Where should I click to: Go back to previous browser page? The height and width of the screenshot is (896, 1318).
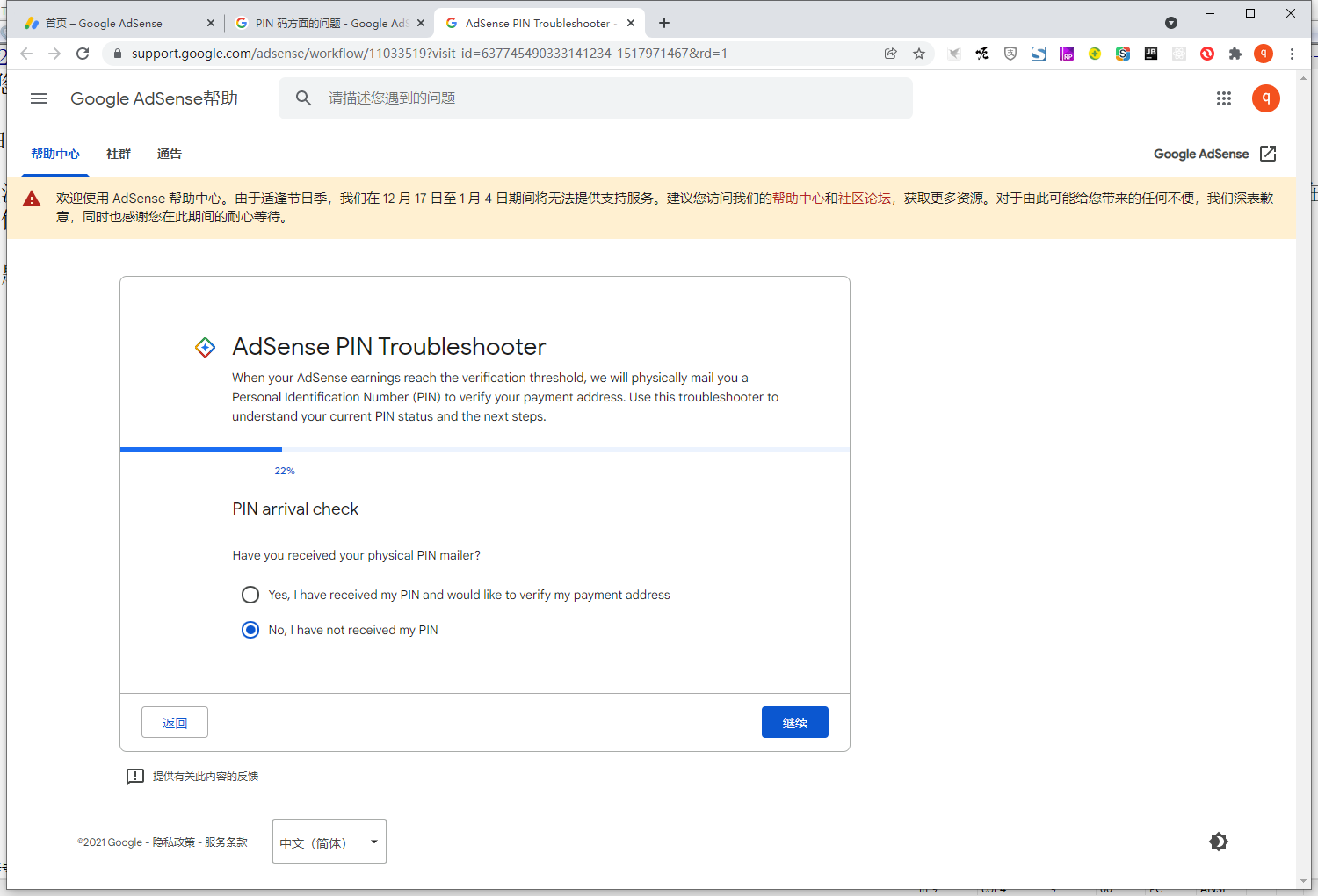point(26,54)
